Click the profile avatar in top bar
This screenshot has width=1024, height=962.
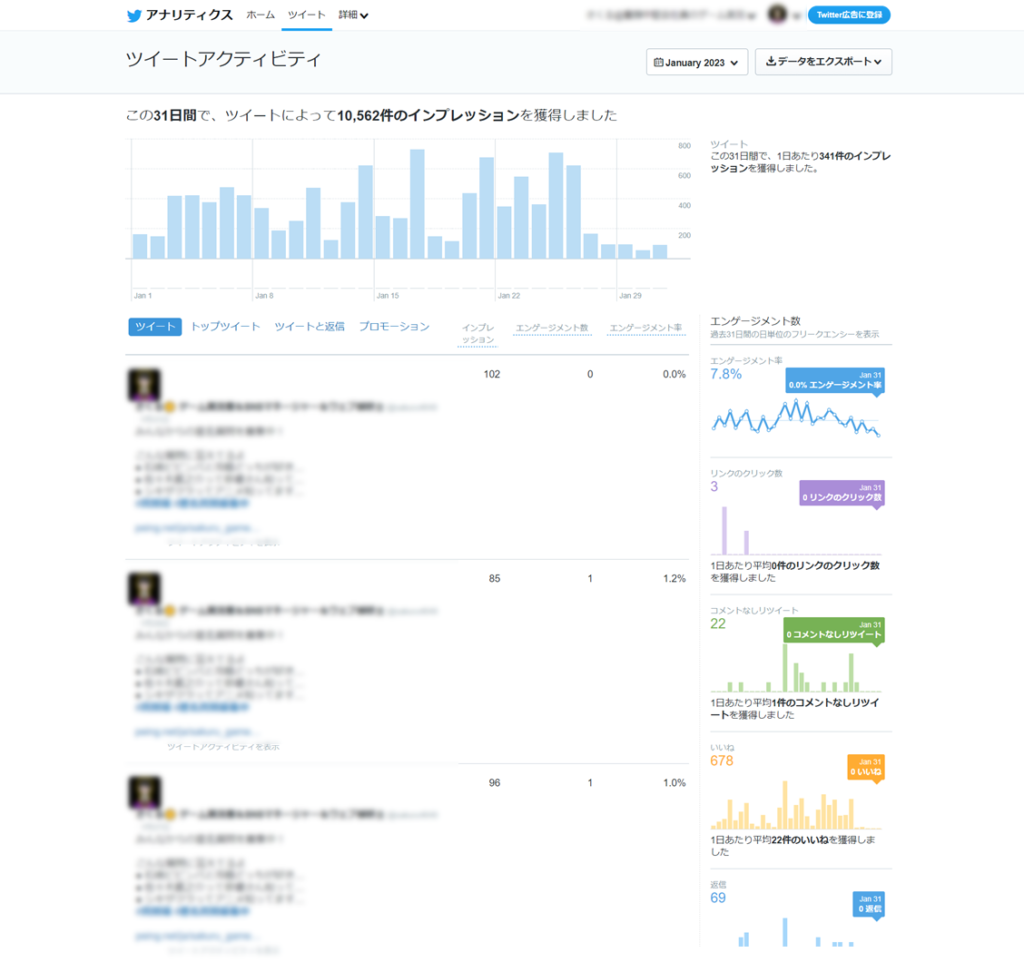(x=776, y=15)
